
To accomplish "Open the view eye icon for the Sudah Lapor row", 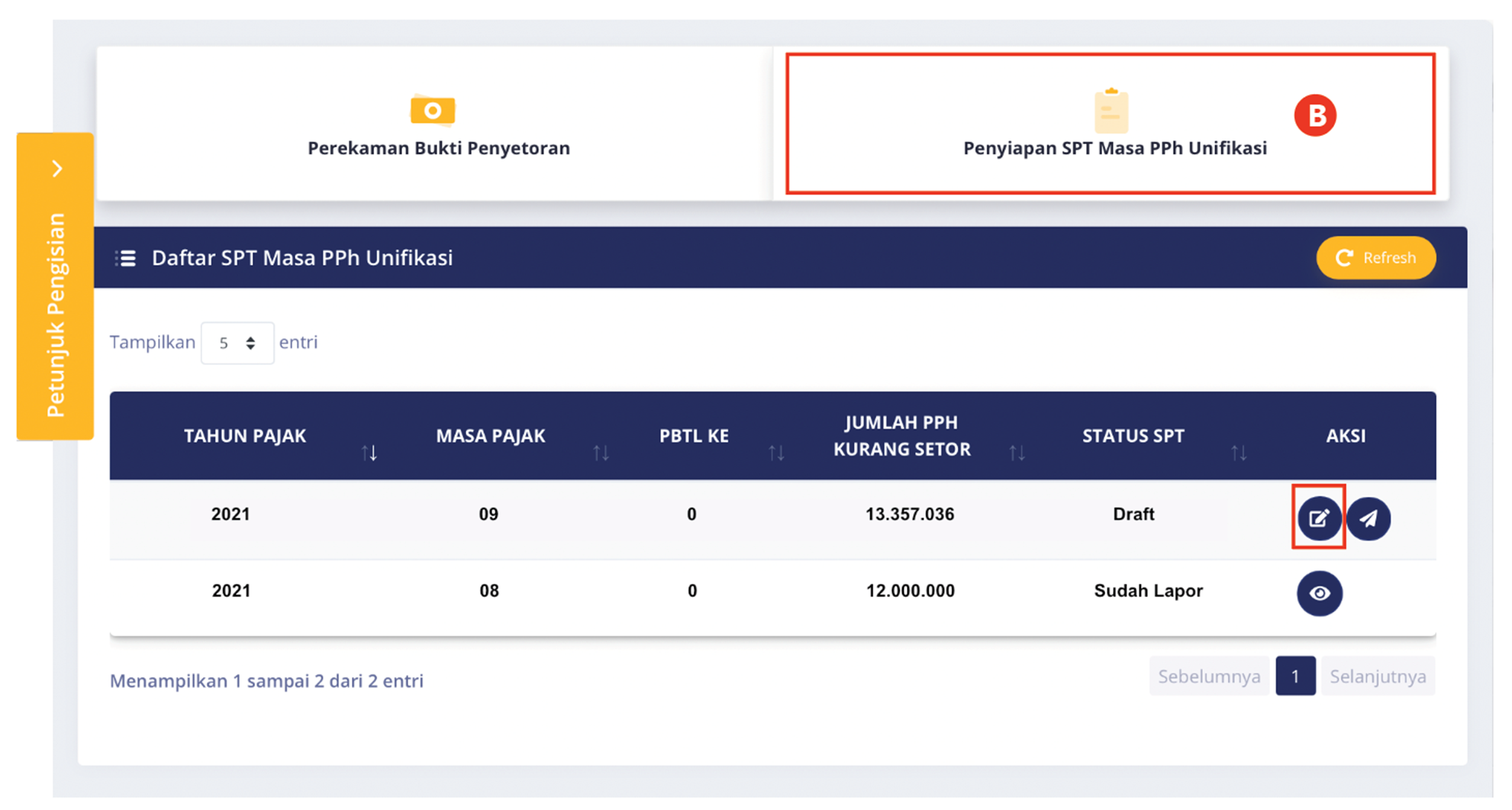I will point(1320,594).
